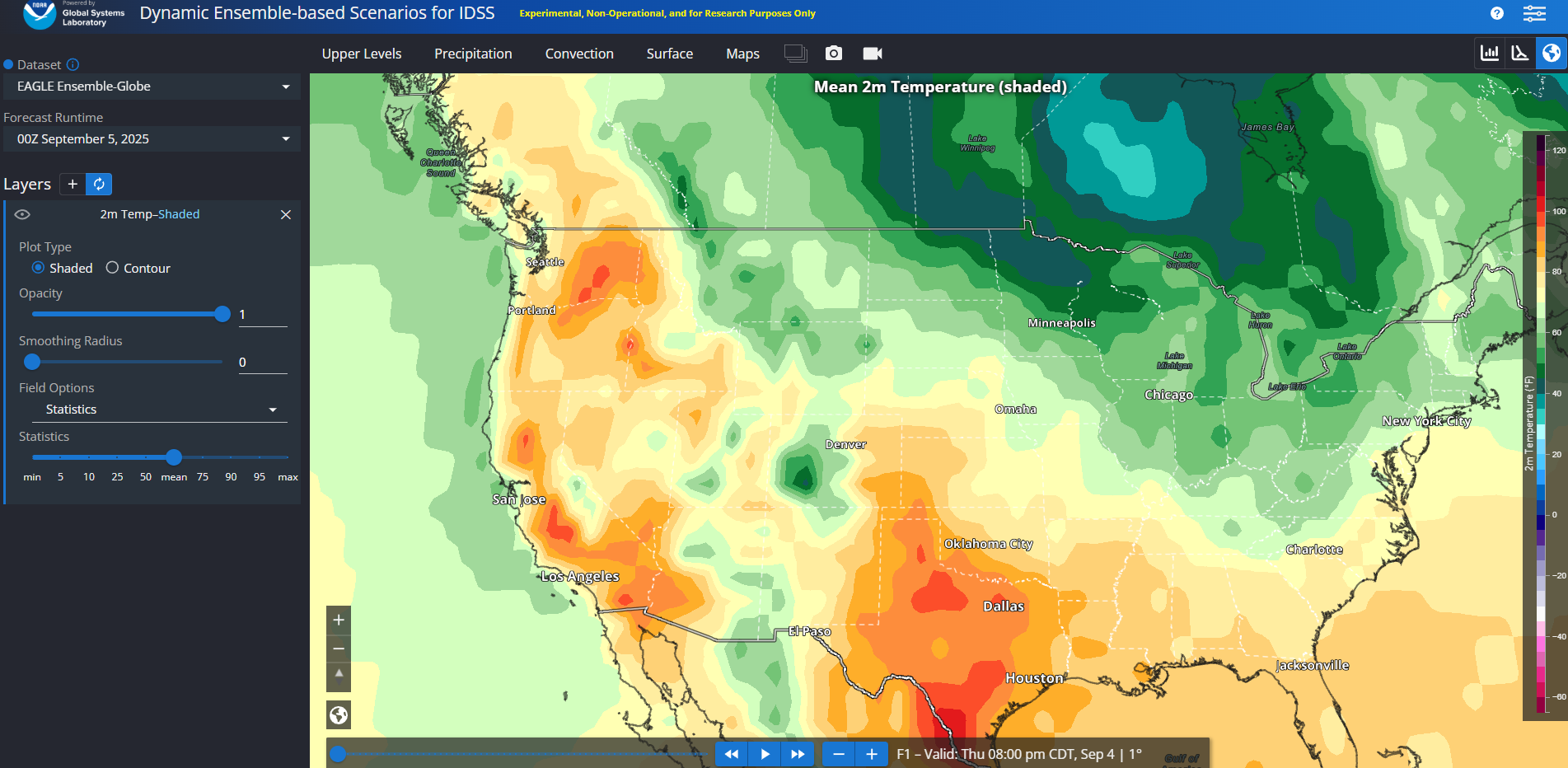Click the Dataset info icon
The height and width of the screenshot is (768, 1568).
[x=73, y=64]
